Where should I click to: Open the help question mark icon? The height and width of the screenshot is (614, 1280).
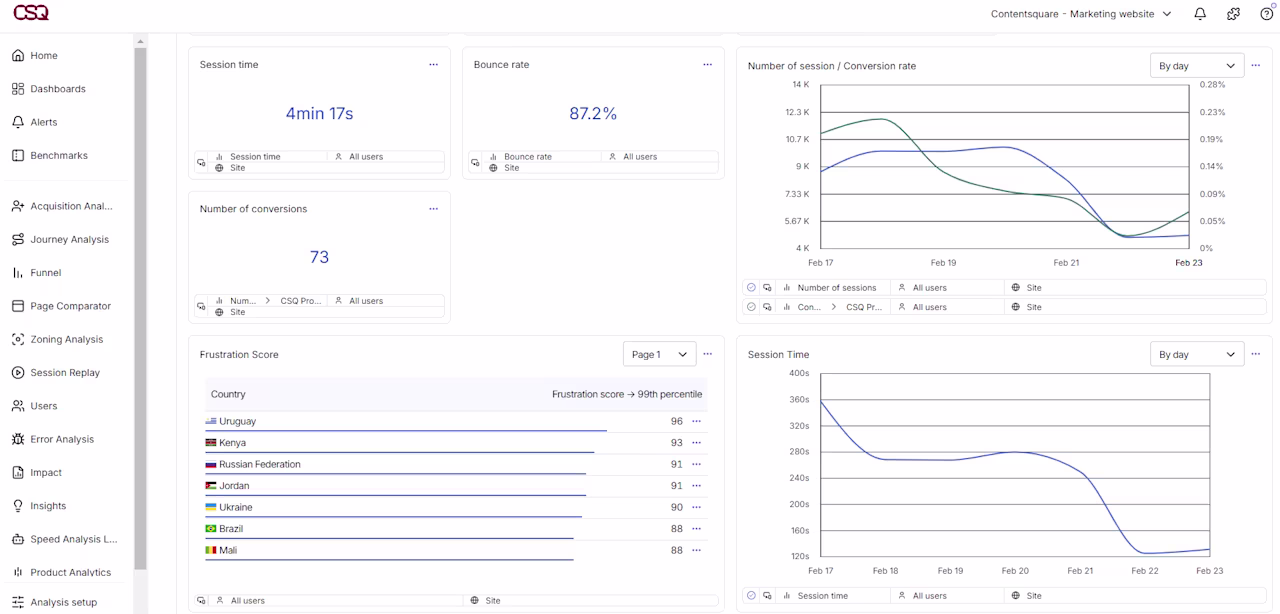pos(1266,14)
